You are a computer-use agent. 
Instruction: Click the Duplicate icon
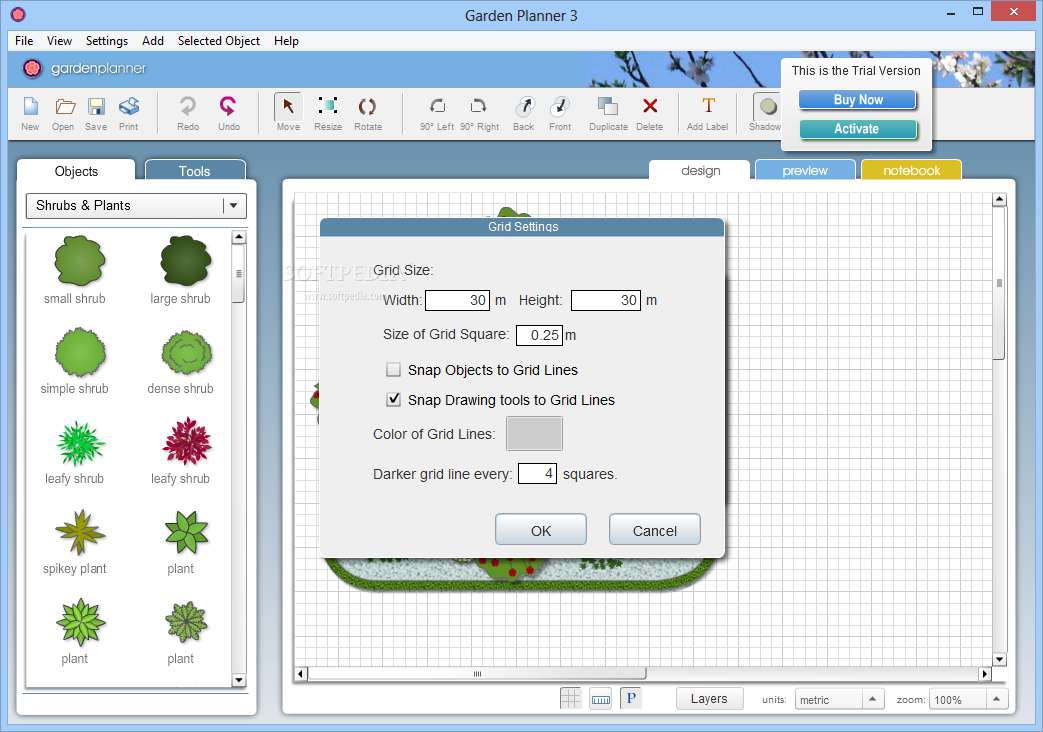(607, 106)
